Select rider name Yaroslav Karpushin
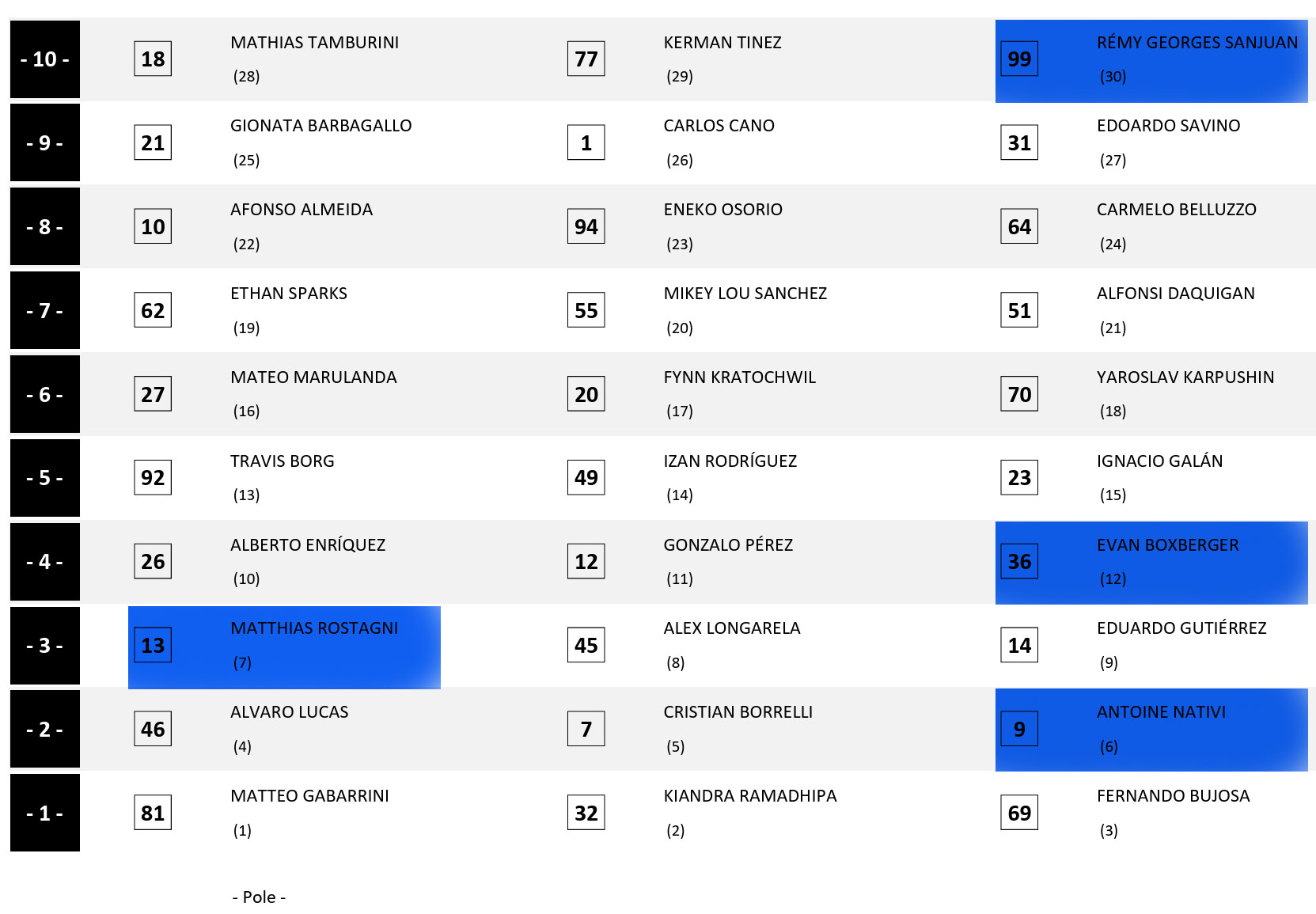1316x914 pixels. coord(1185,377)
